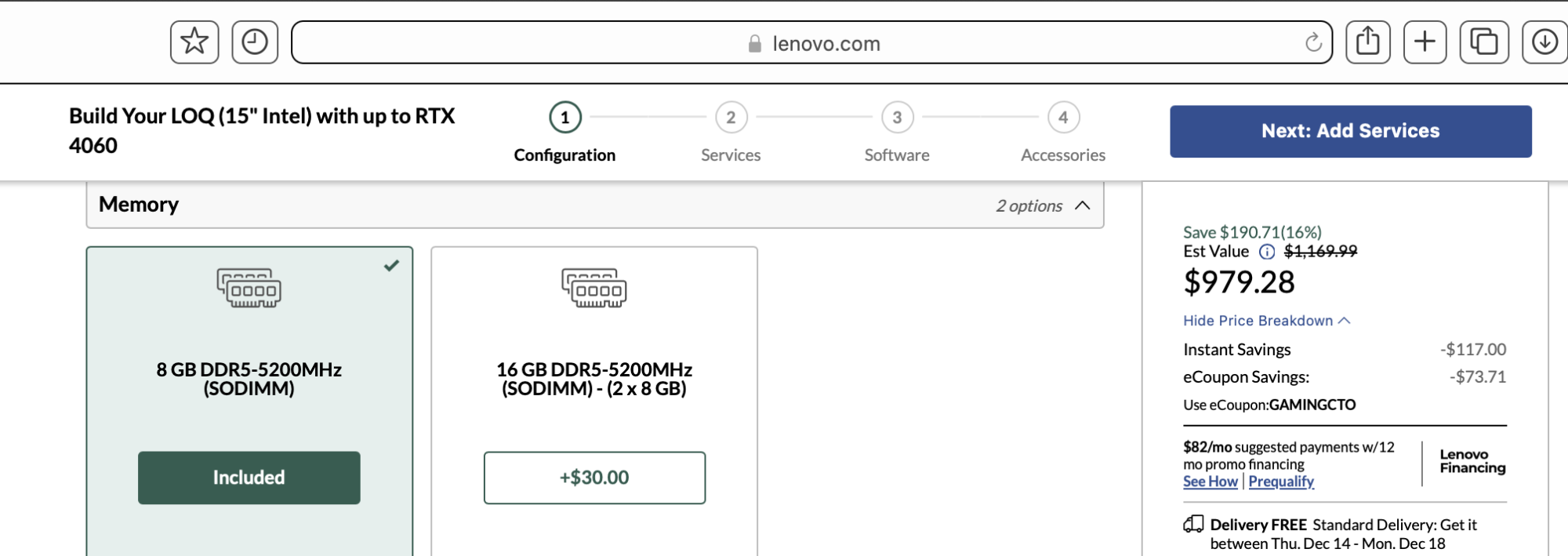
Task: Open a new tab with plus icon
Action: 1425,42
